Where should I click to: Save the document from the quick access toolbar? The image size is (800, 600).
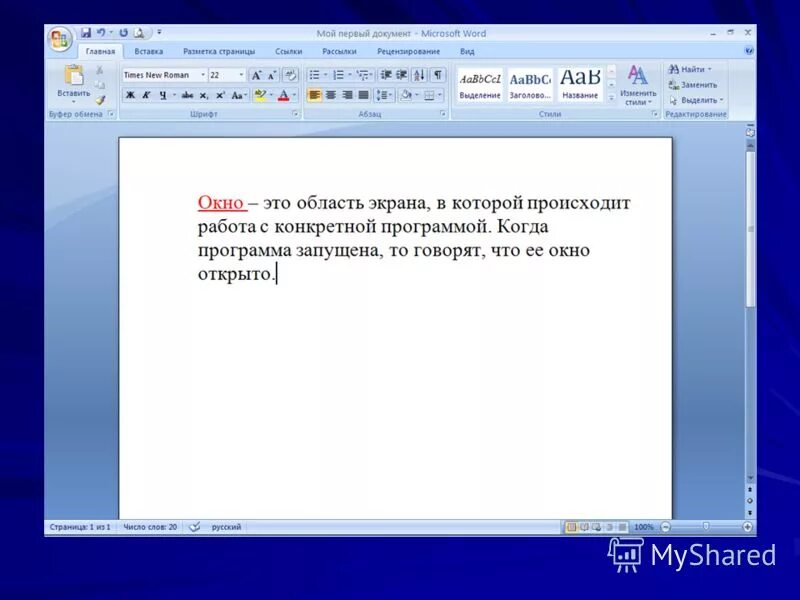tap(86, 33)
